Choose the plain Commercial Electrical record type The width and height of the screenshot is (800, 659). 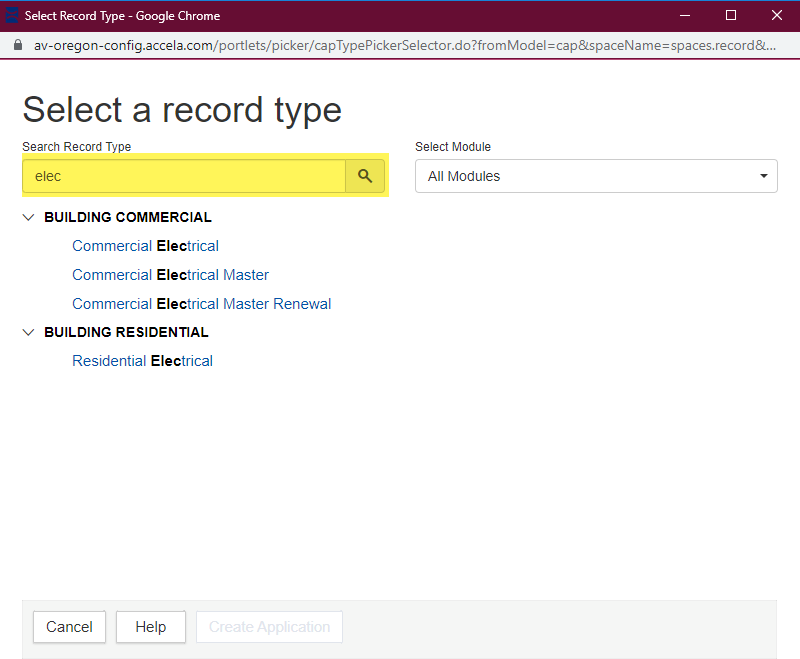145,246
